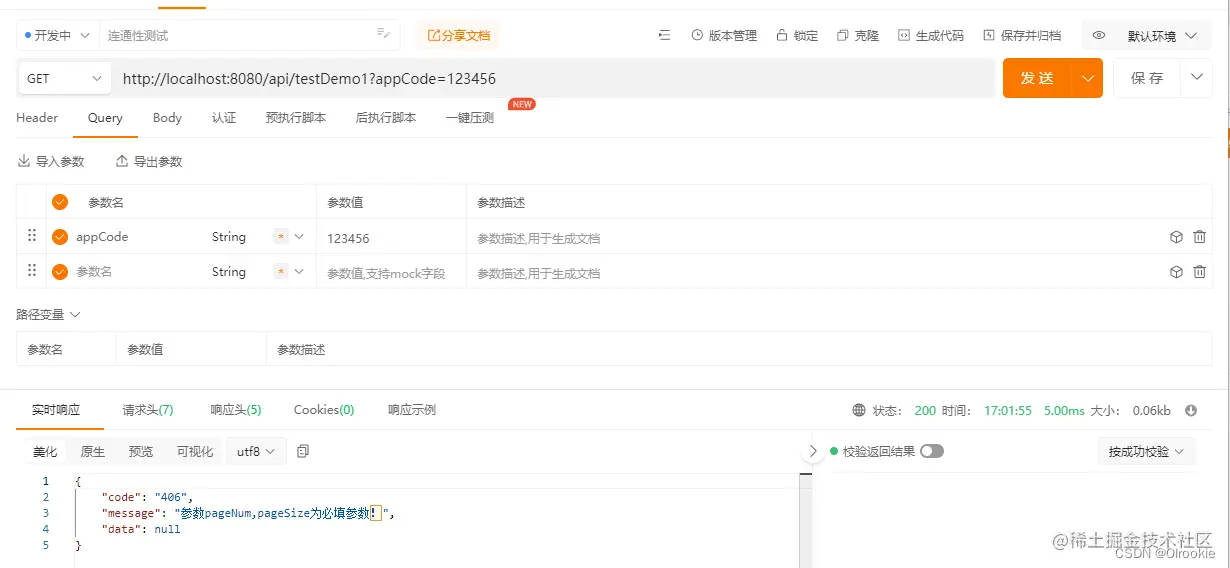Switch to the Header tab

click(37, 118)
